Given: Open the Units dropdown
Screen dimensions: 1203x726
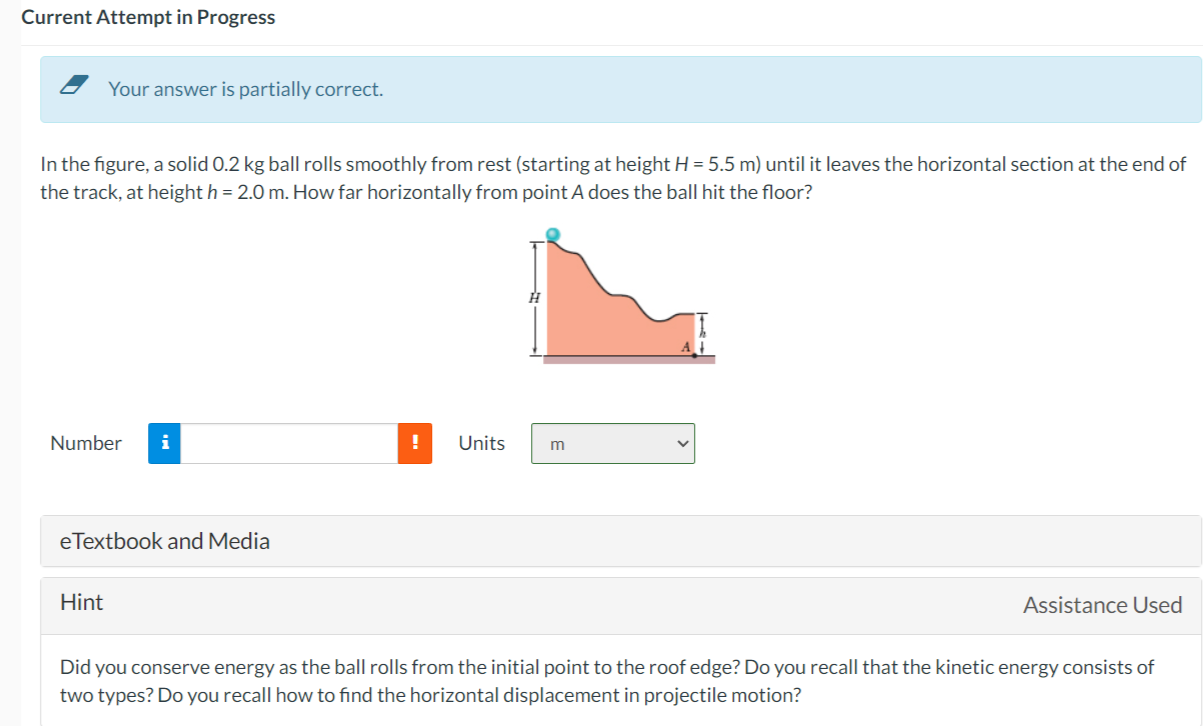Looking at the screenshot, I should pyautogui.click(x=612, y=443).
